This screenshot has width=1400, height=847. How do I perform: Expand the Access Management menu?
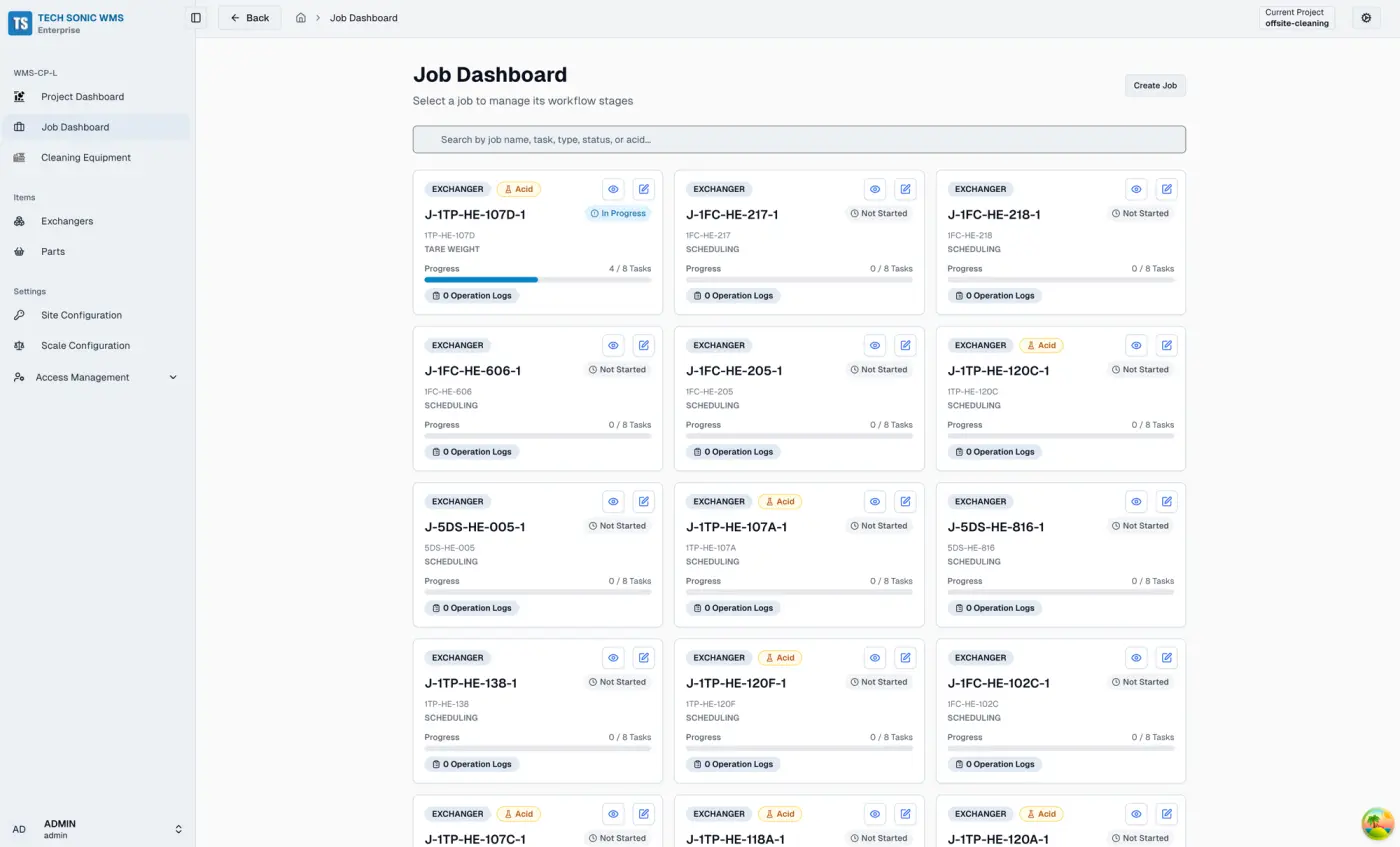[95, 377]
